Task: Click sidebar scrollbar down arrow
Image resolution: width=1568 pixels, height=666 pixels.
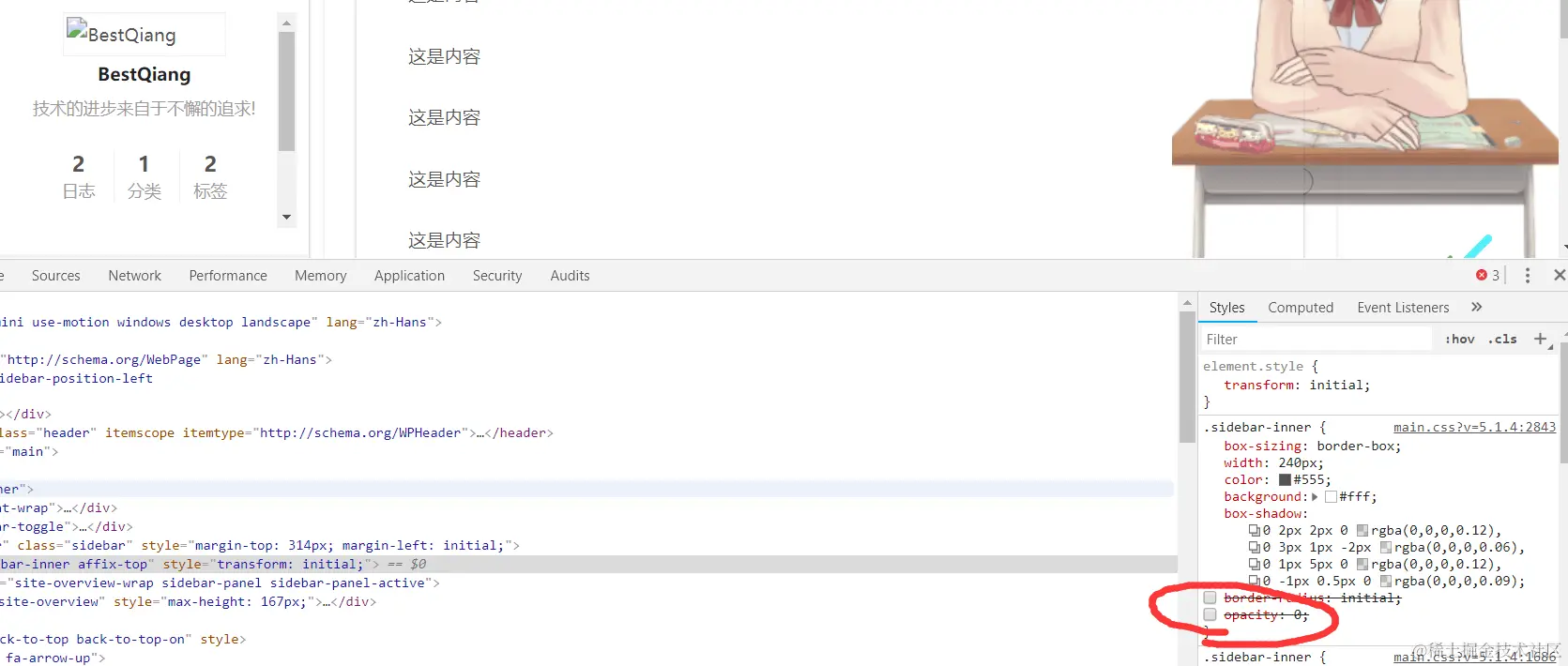Action: tap(286, 217)
